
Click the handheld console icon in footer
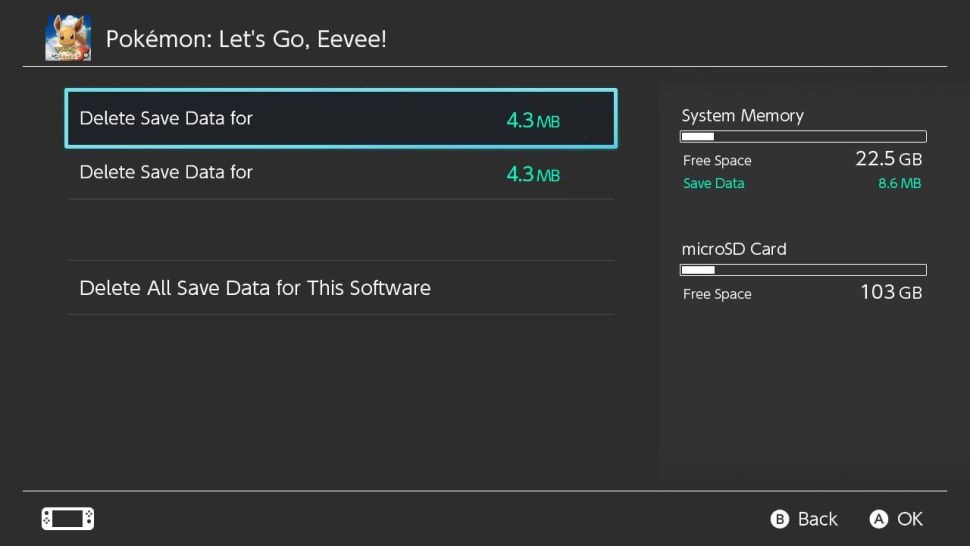pyautogui.click(x=68, y=518)
